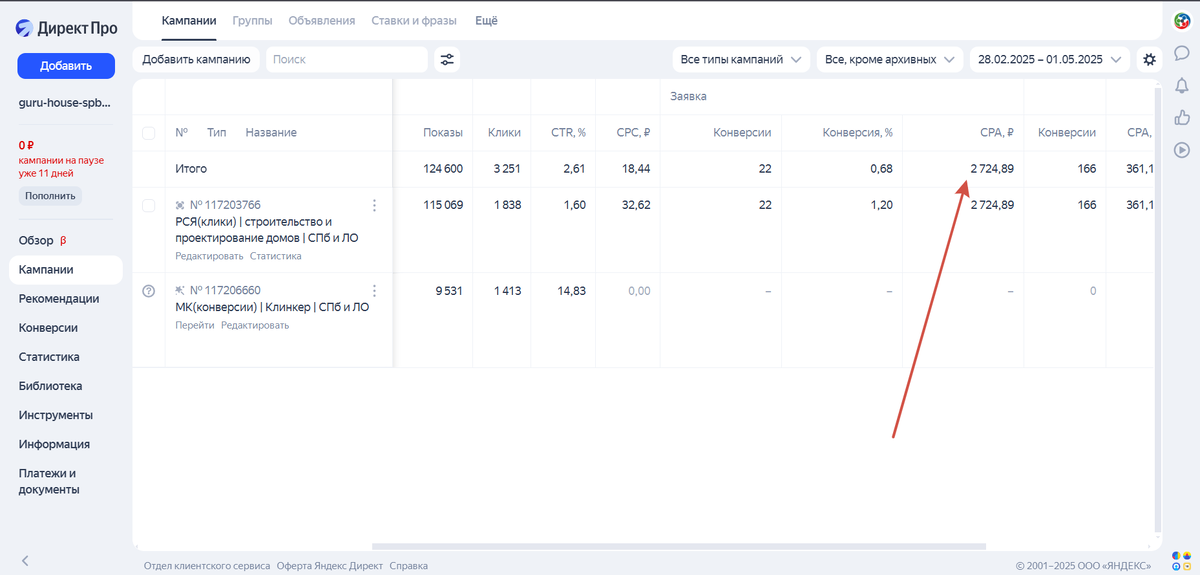1200x575 pixels.
Task: Sort by the Показы column header
Action: (443, 133)
